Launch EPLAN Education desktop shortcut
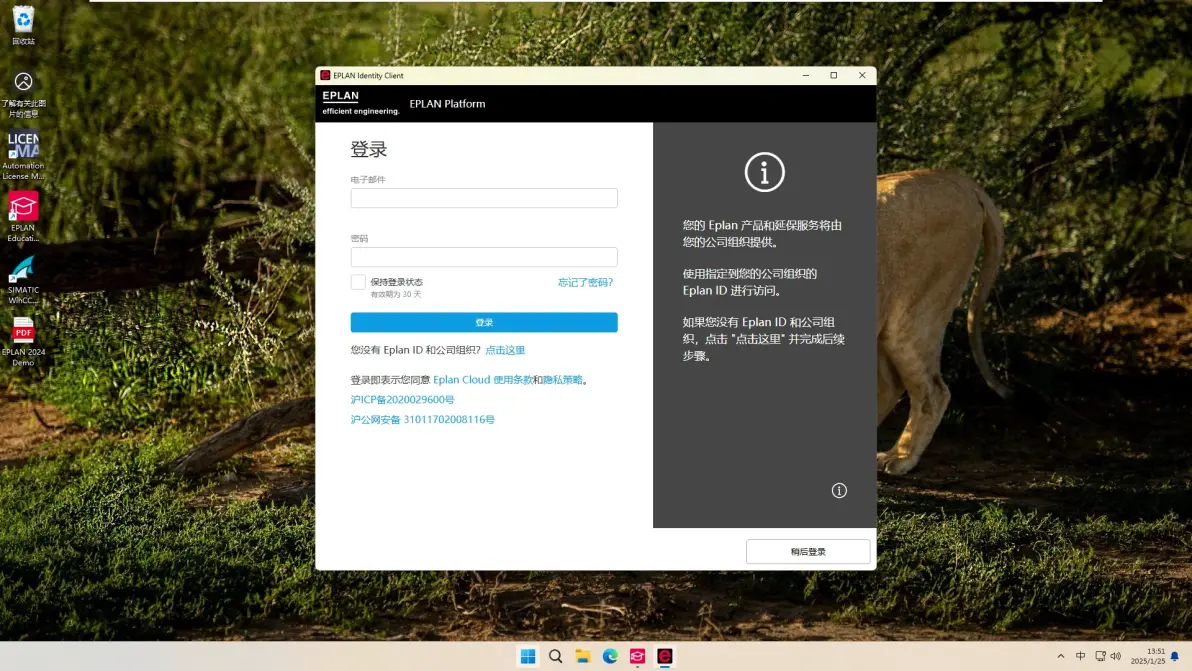Screen dimensions: 1192x671 coord(23,217)
